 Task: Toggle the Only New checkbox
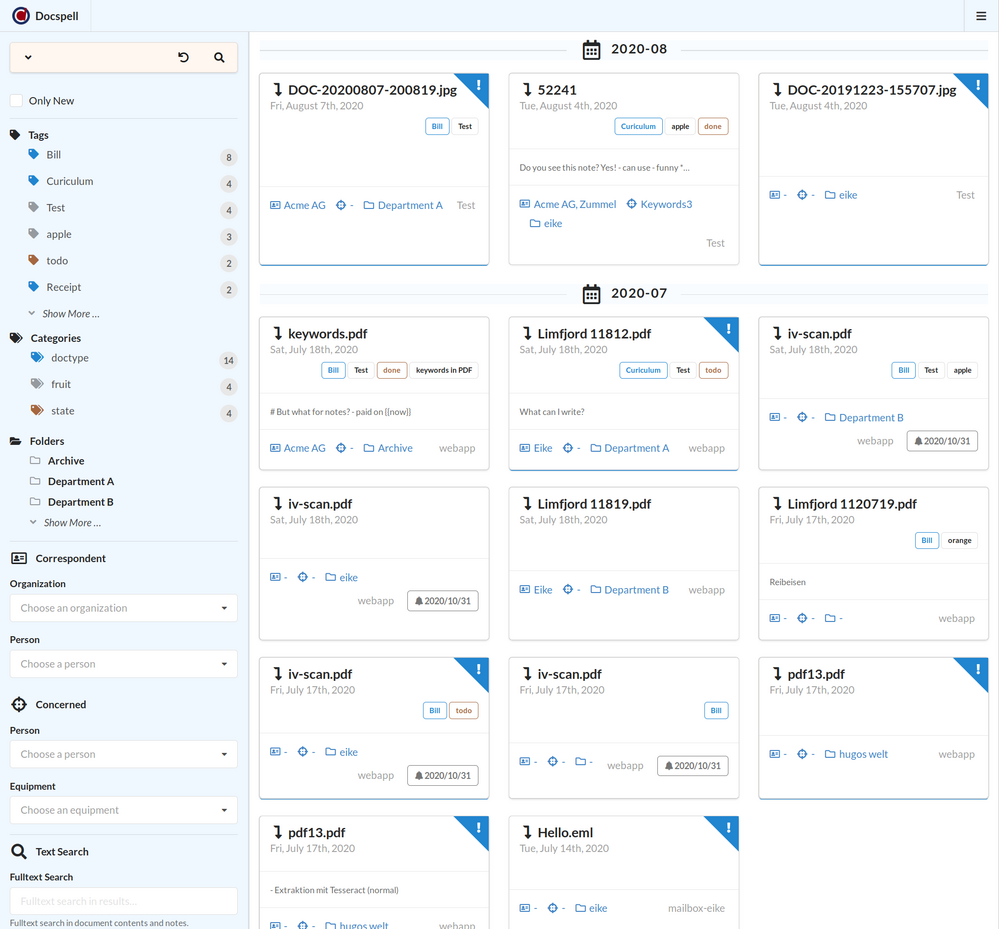coord(16,101)
